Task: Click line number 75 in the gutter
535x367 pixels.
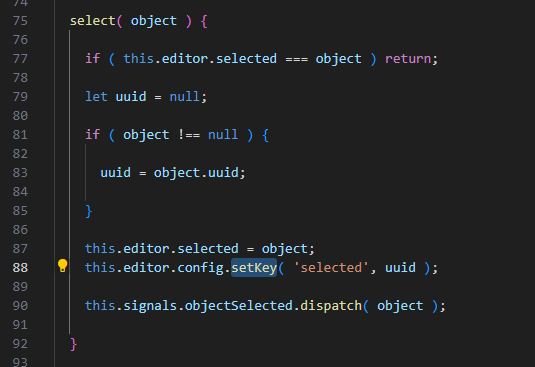Action: 20,21
